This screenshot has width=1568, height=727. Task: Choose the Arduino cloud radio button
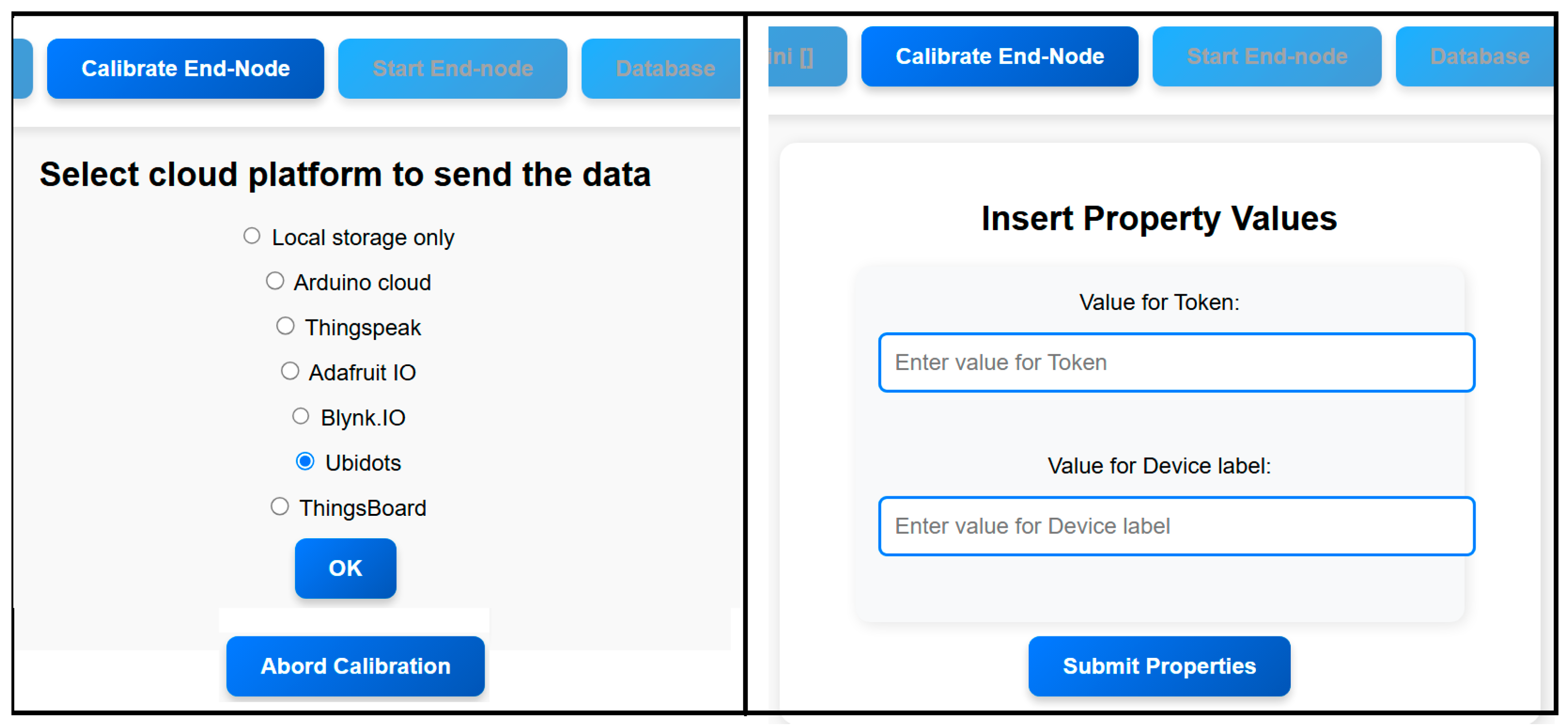(x=275, y=281)
